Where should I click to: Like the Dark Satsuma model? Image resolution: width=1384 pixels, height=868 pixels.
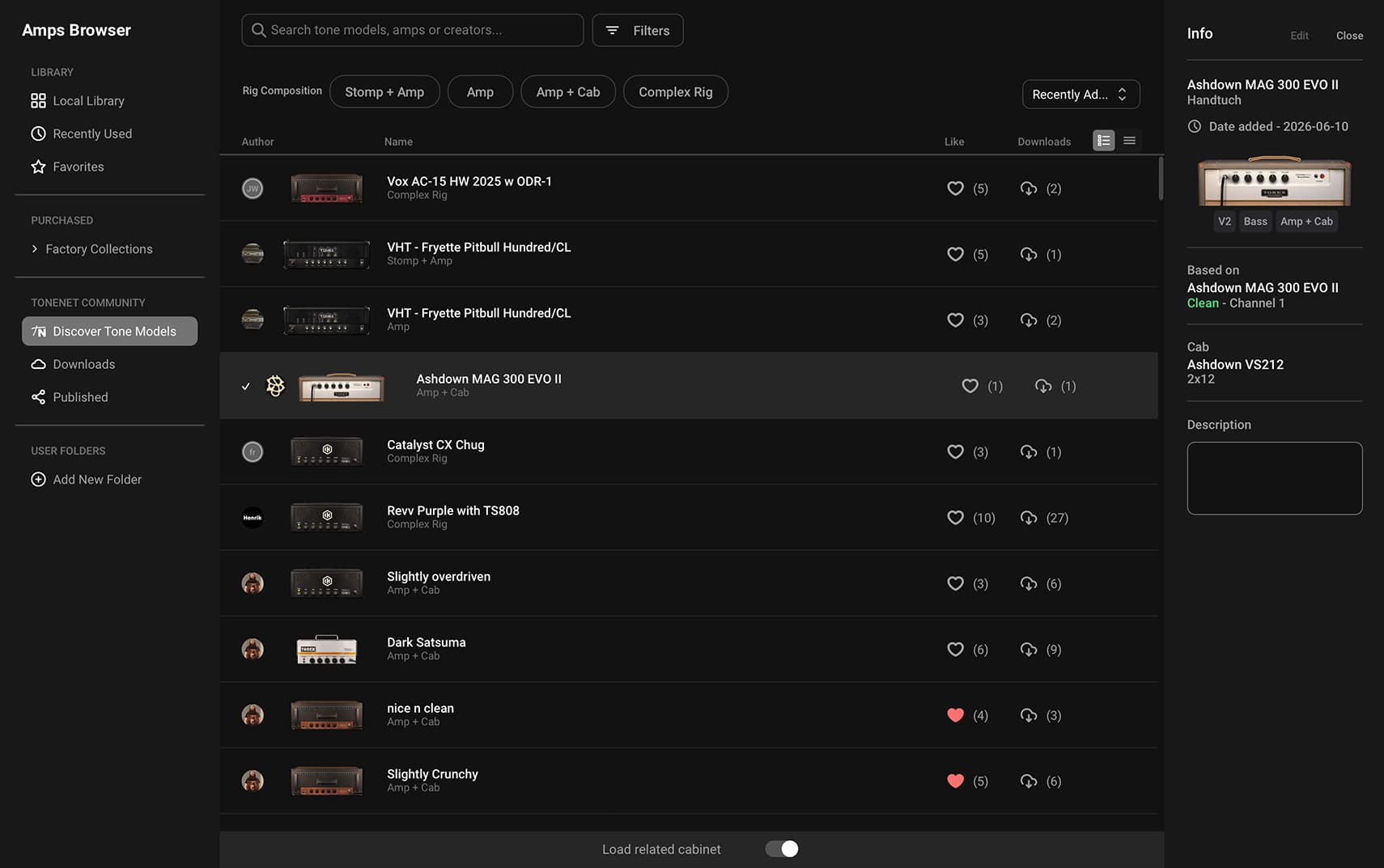point(955,650)
